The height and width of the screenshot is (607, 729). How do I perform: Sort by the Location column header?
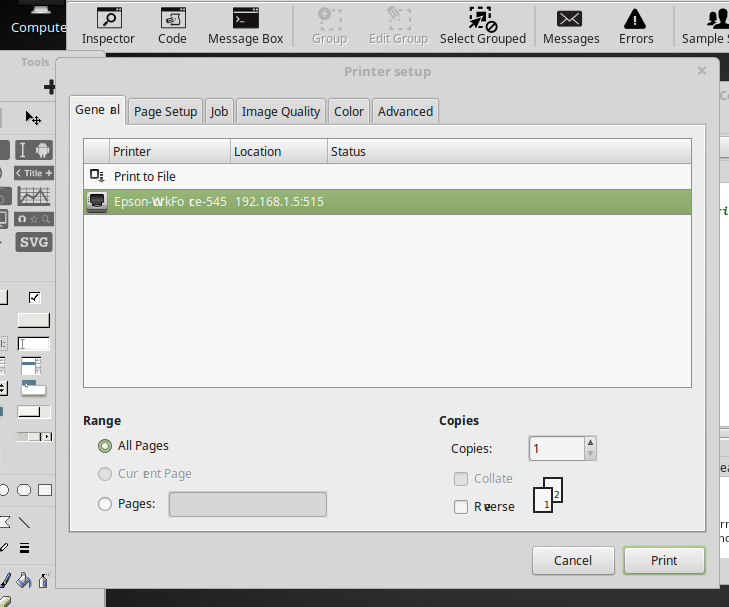[279, 152]
